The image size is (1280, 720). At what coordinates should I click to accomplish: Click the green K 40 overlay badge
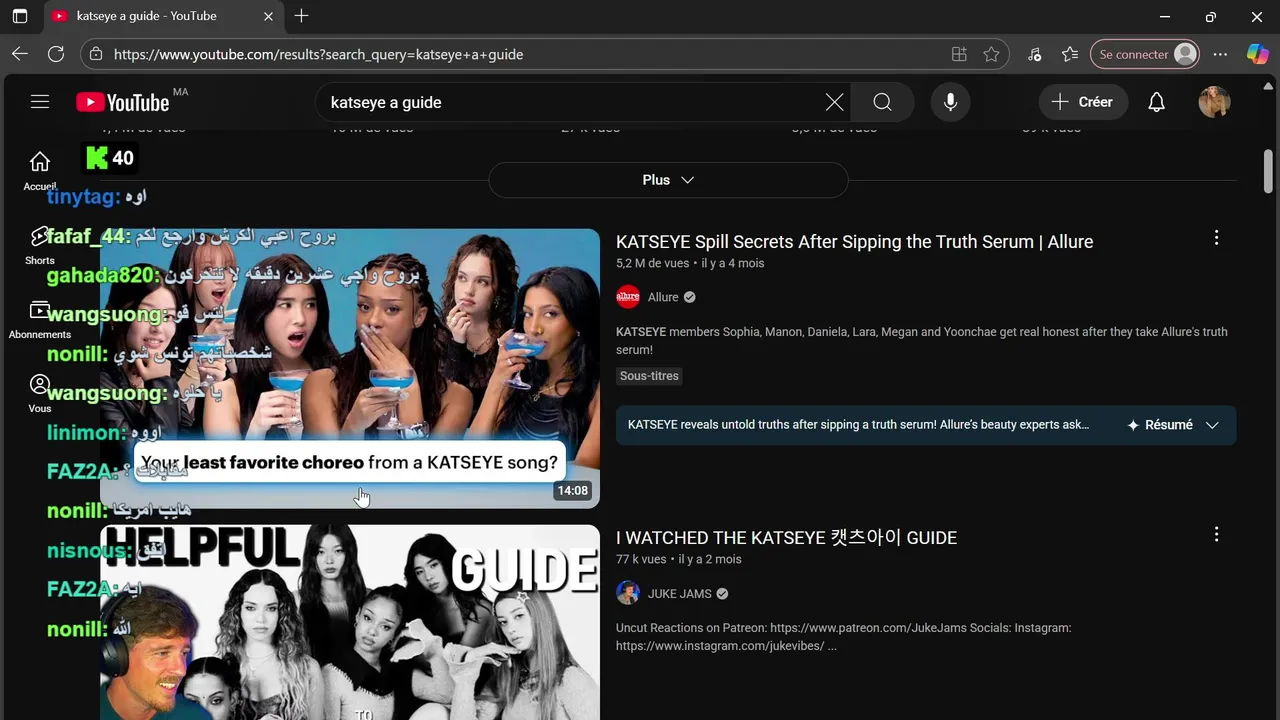click(110, 158)
